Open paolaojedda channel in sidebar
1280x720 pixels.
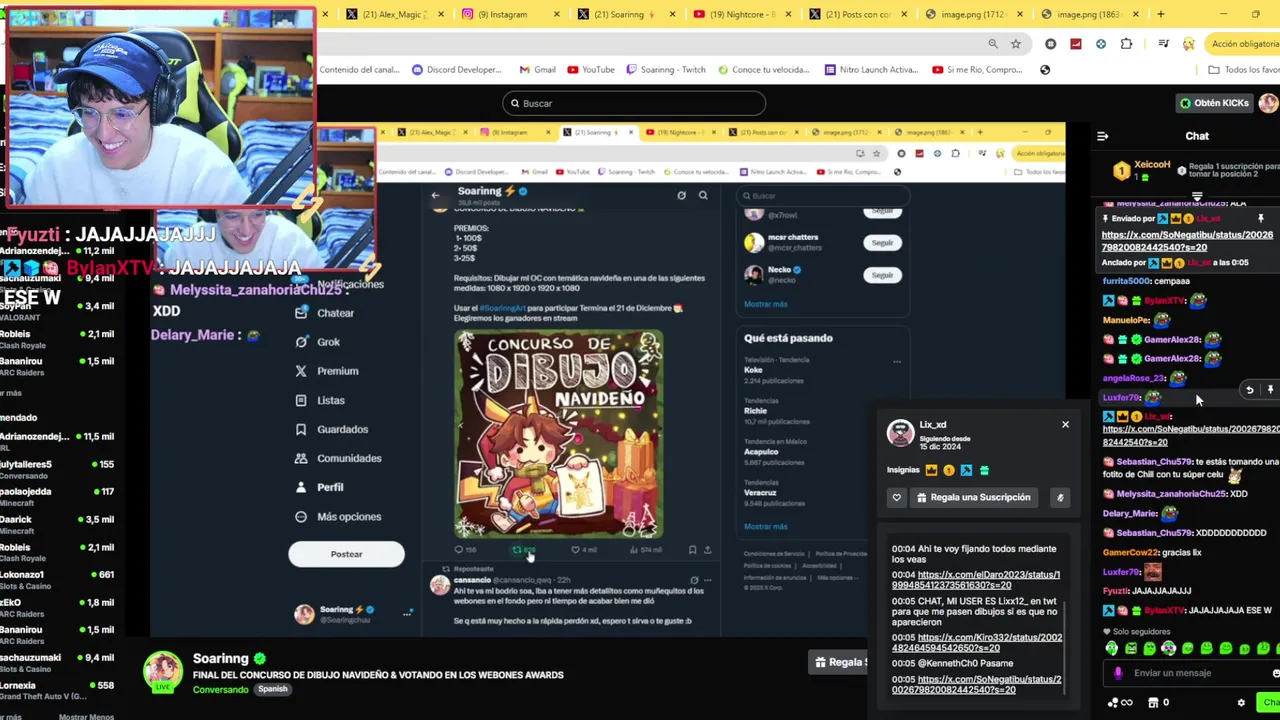point(57,497)
